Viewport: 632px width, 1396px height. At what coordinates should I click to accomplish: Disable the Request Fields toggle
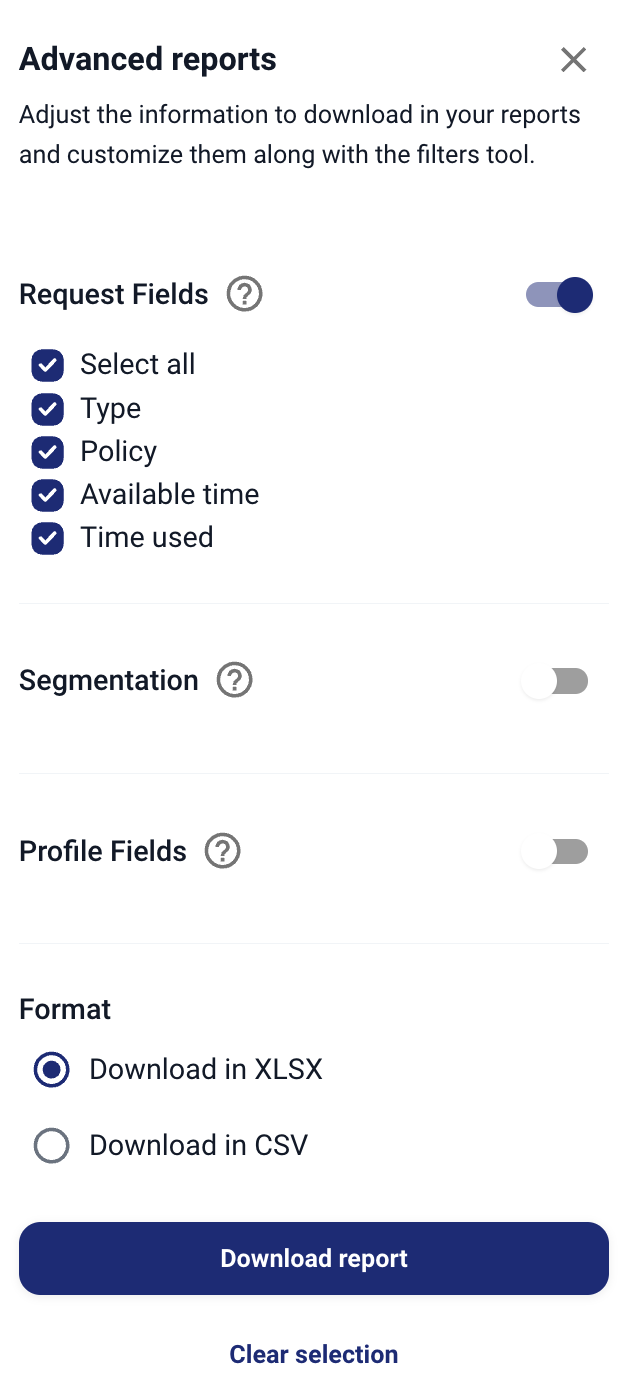pyautogui.click(x=559, y=295)
